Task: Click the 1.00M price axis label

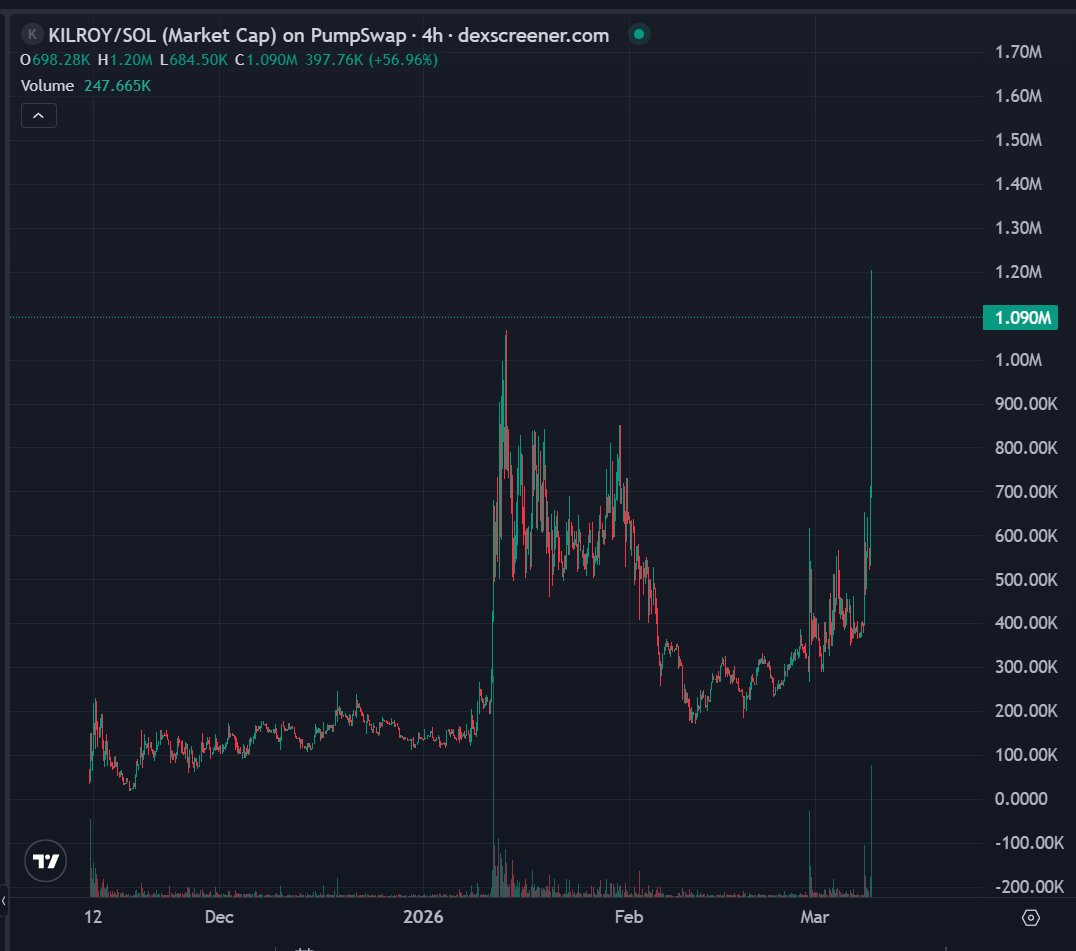Action: click(1018, 360)
